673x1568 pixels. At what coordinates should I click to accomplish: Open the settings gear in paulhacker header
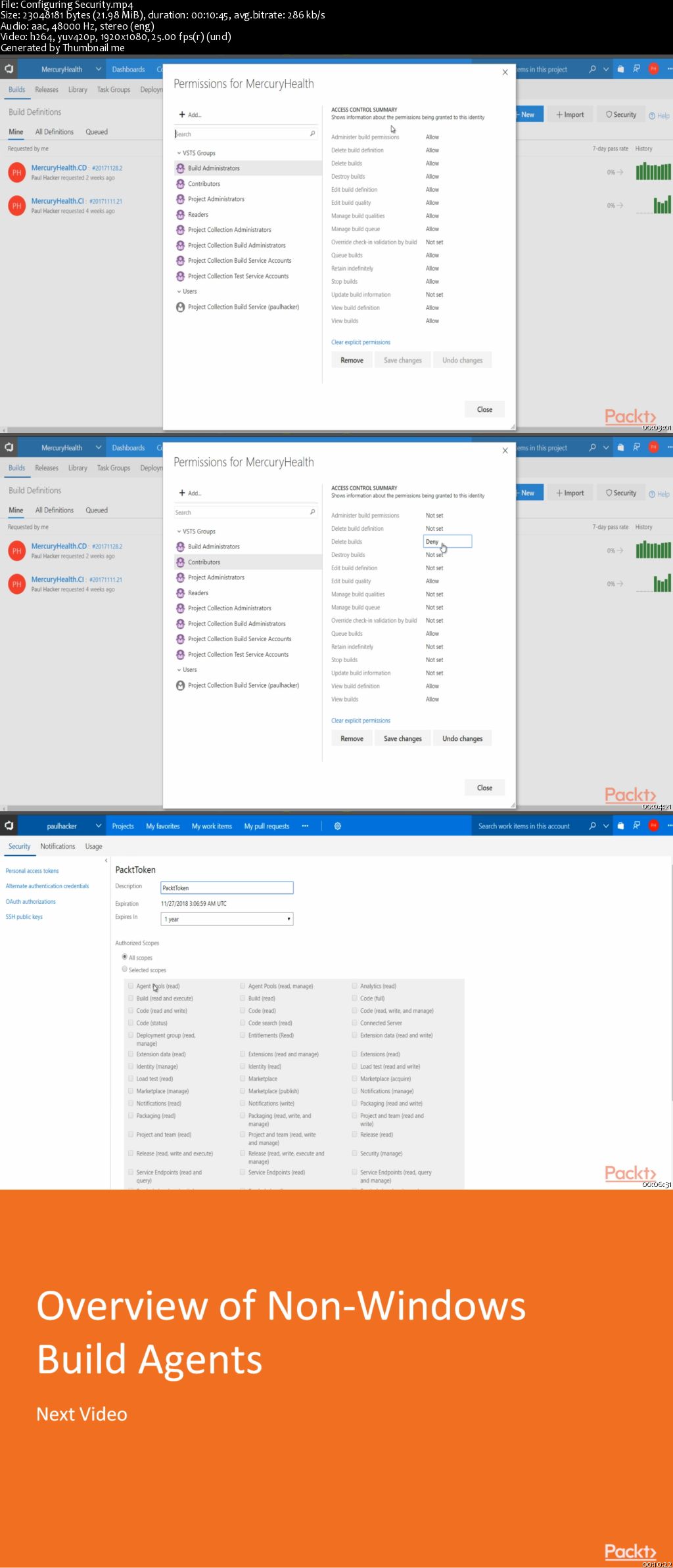tap(338, 826)
